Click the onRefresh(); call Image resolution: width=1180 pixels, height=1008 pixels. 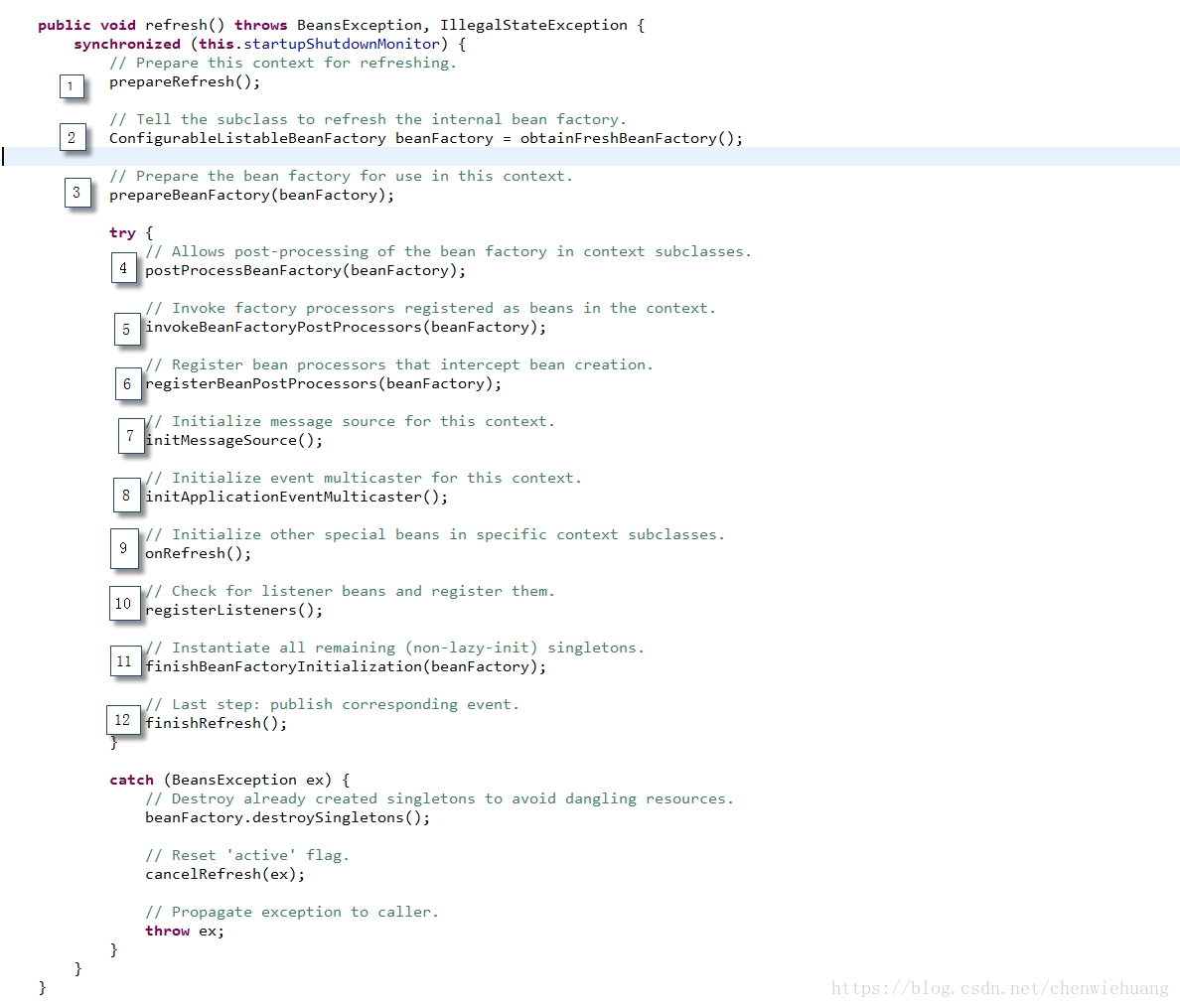coord(198,553)
